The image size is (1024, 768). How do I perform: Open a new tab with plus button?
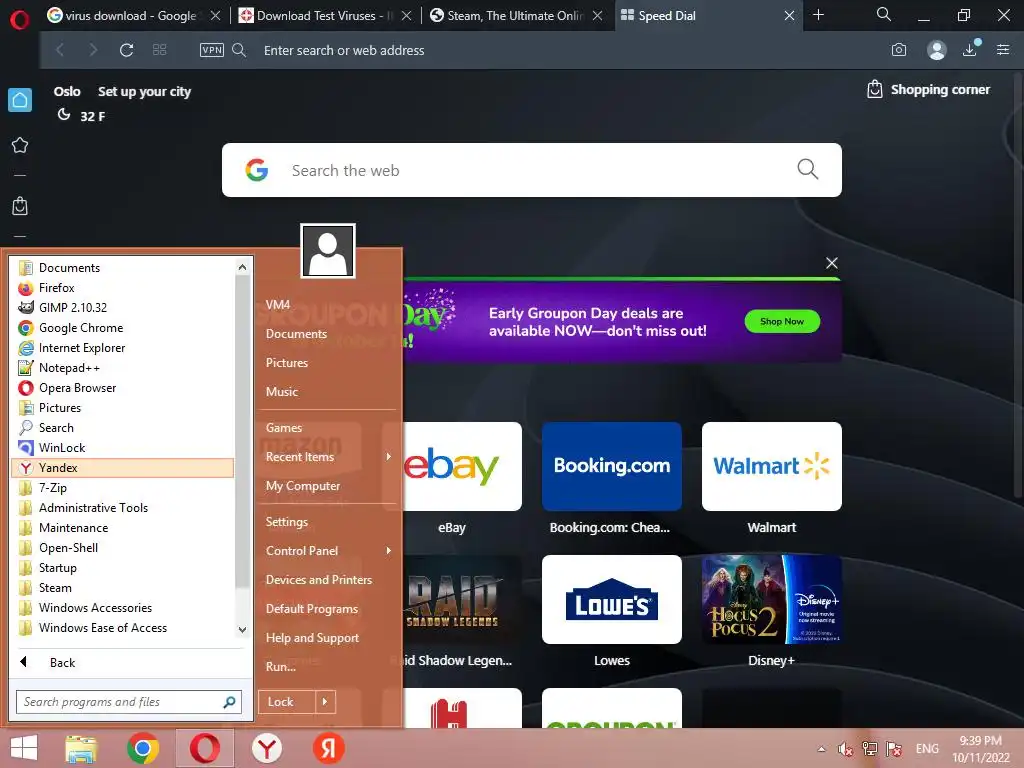818,14
